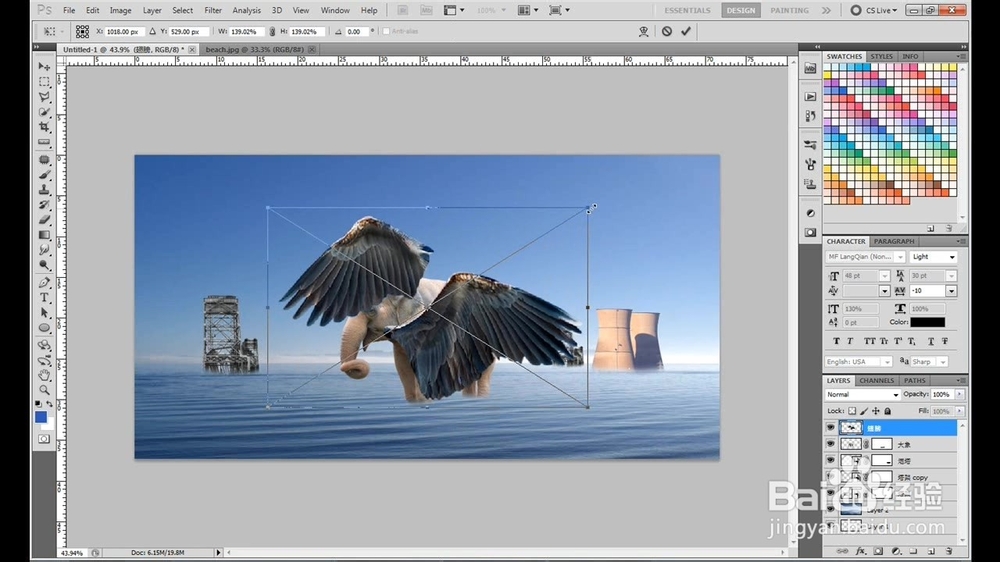Select the Rectangular Marquee tool

tap(44, 82)
